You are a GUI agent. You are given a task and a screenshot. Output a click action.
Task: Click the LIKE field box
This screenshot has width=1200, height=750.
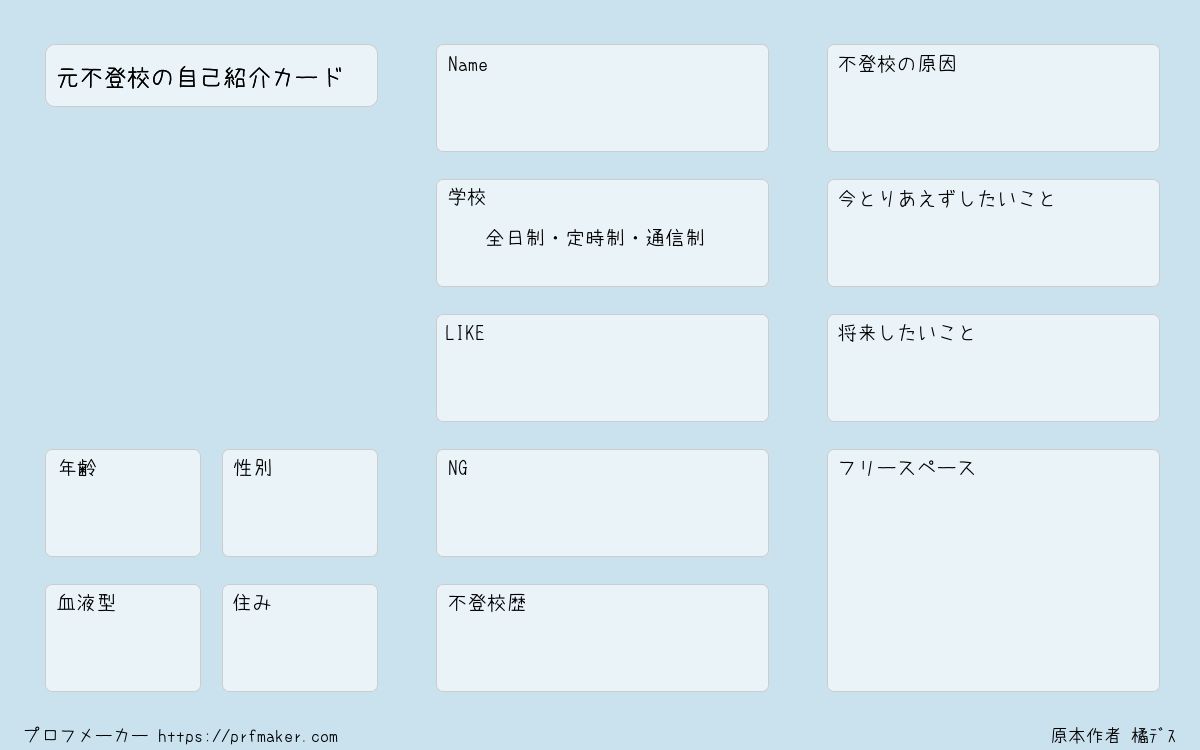(x=602, y=368)
